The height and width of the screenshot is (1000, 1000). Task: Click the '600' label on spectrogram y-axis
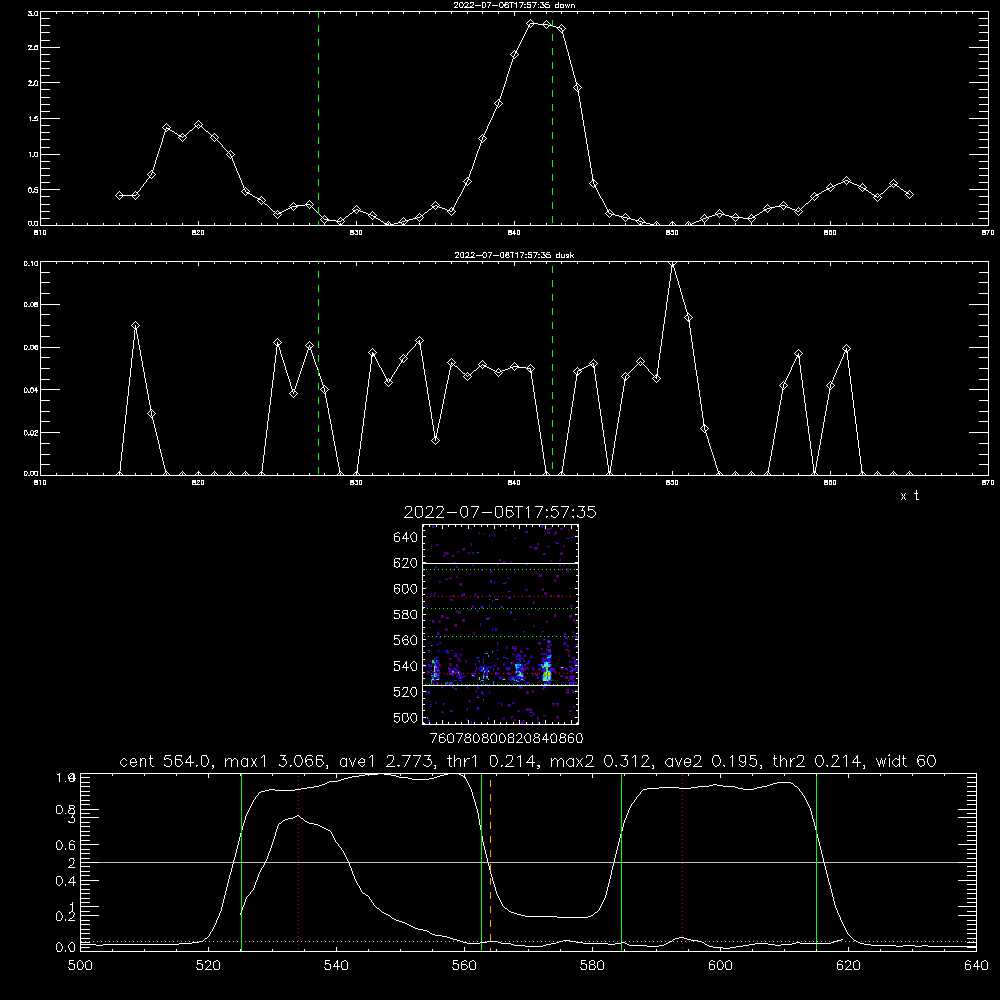406,589
